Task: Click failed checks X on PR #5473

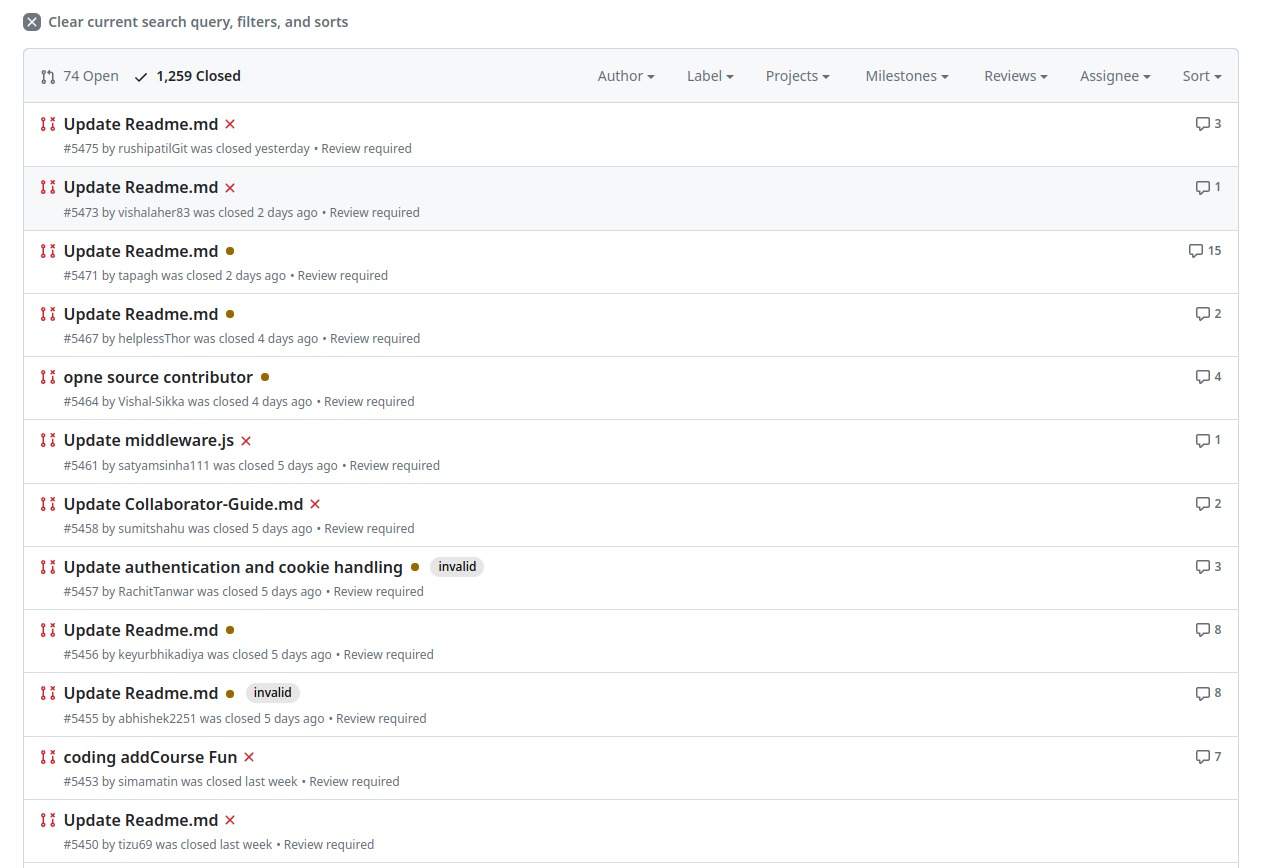Action: 230,187
